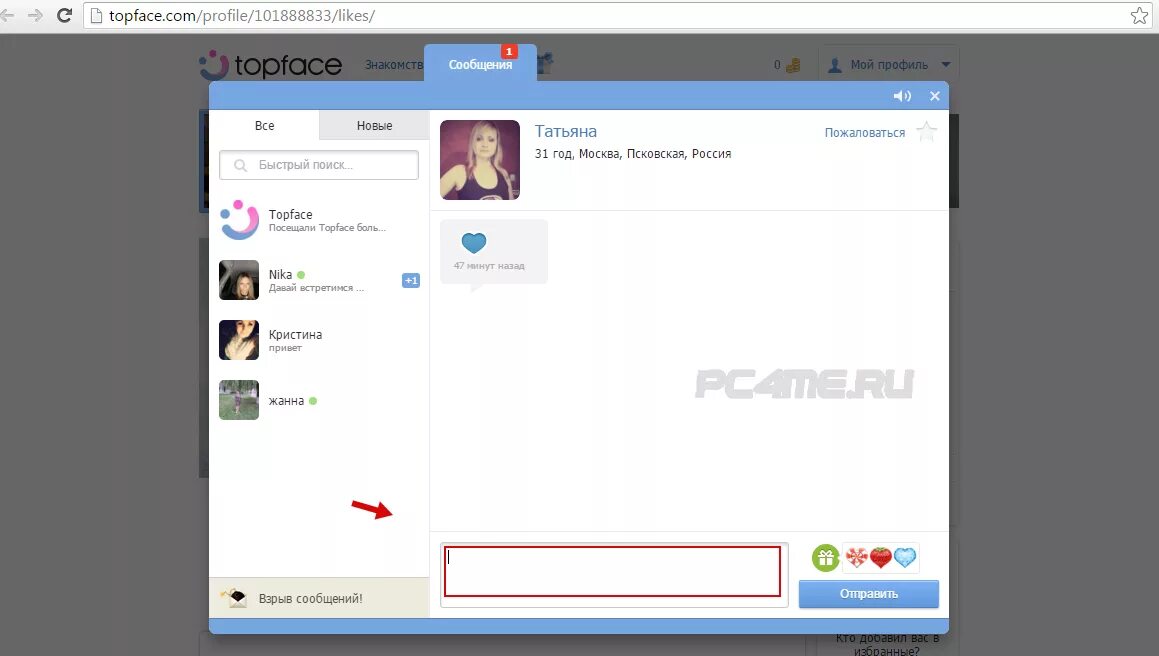Screen dimensions: 1159x656
Task: Click the Отправить button
Action: click(x=869, y=594)
